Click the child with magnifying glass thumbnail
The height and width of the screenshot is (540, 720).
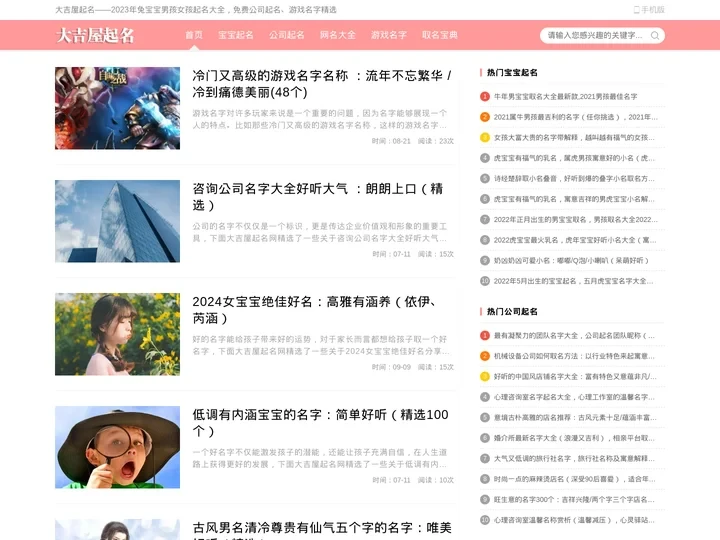pos(118,447)
